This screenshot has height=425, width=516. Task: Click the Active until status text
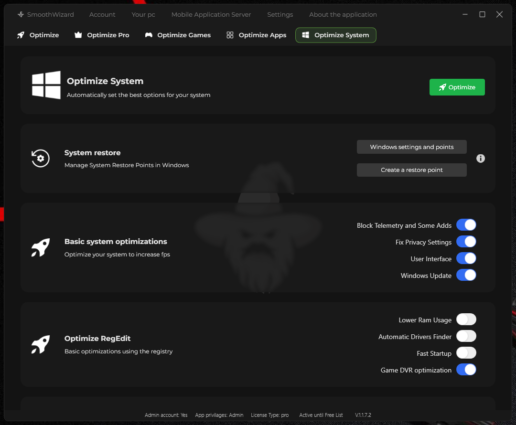tap(321, 415)
